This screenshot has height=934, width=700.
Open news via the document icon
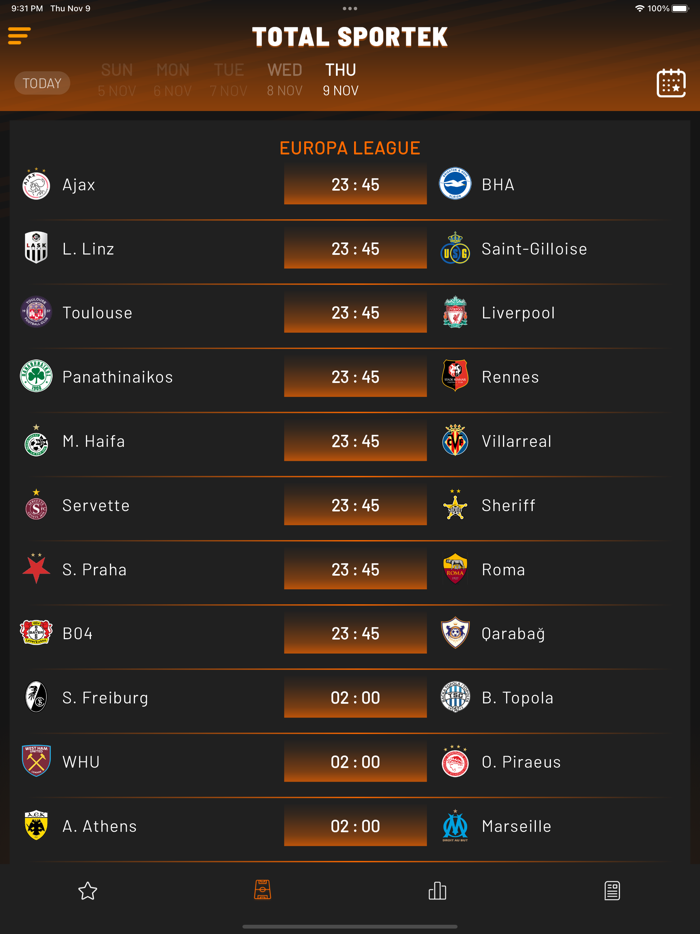(x=612, y=890)
